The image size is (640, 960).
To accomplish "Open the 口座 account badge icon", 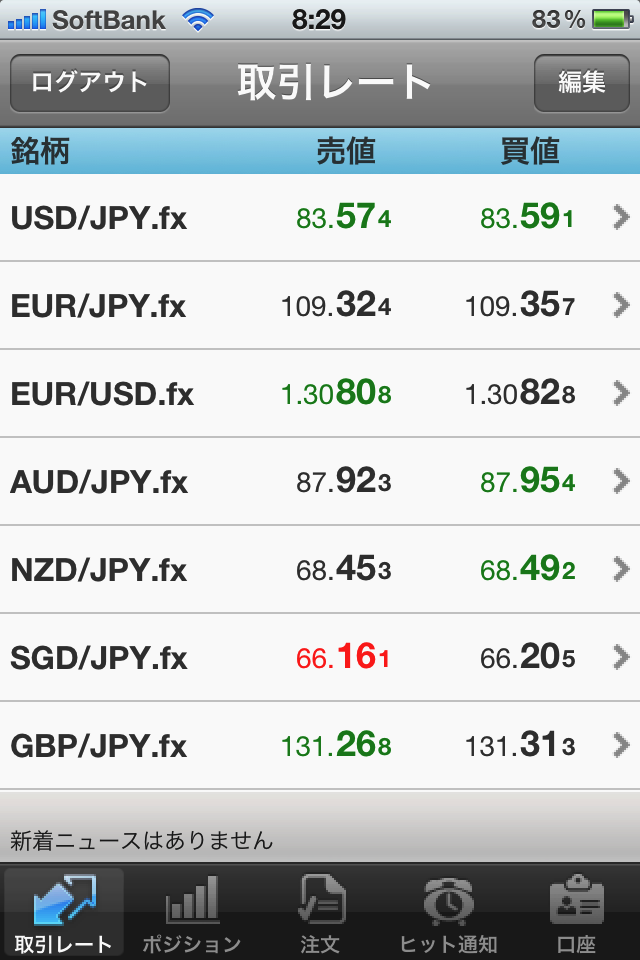I will [576, 899].
